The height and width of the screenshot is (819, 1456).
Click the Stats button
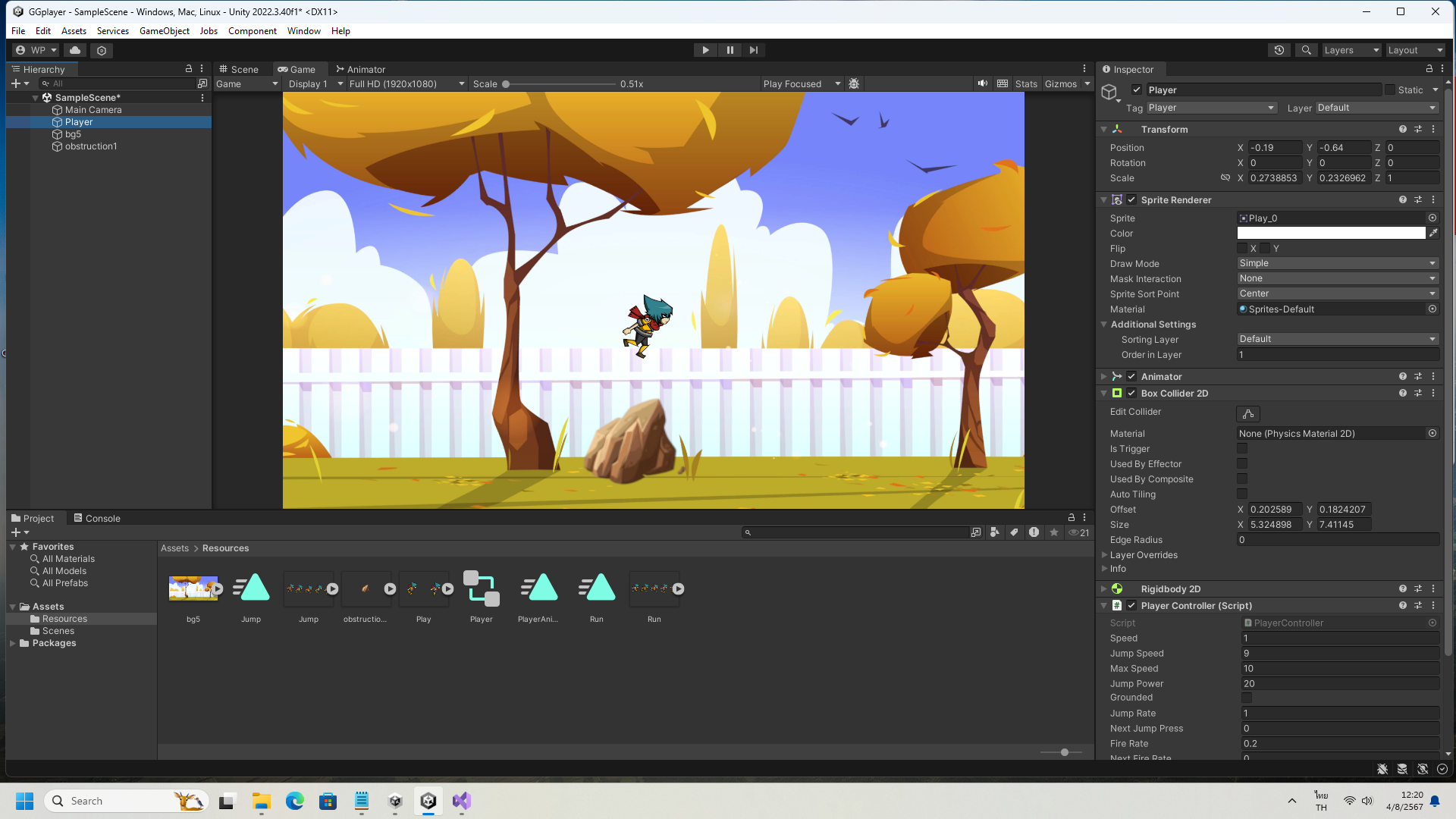click(1025, 84)
